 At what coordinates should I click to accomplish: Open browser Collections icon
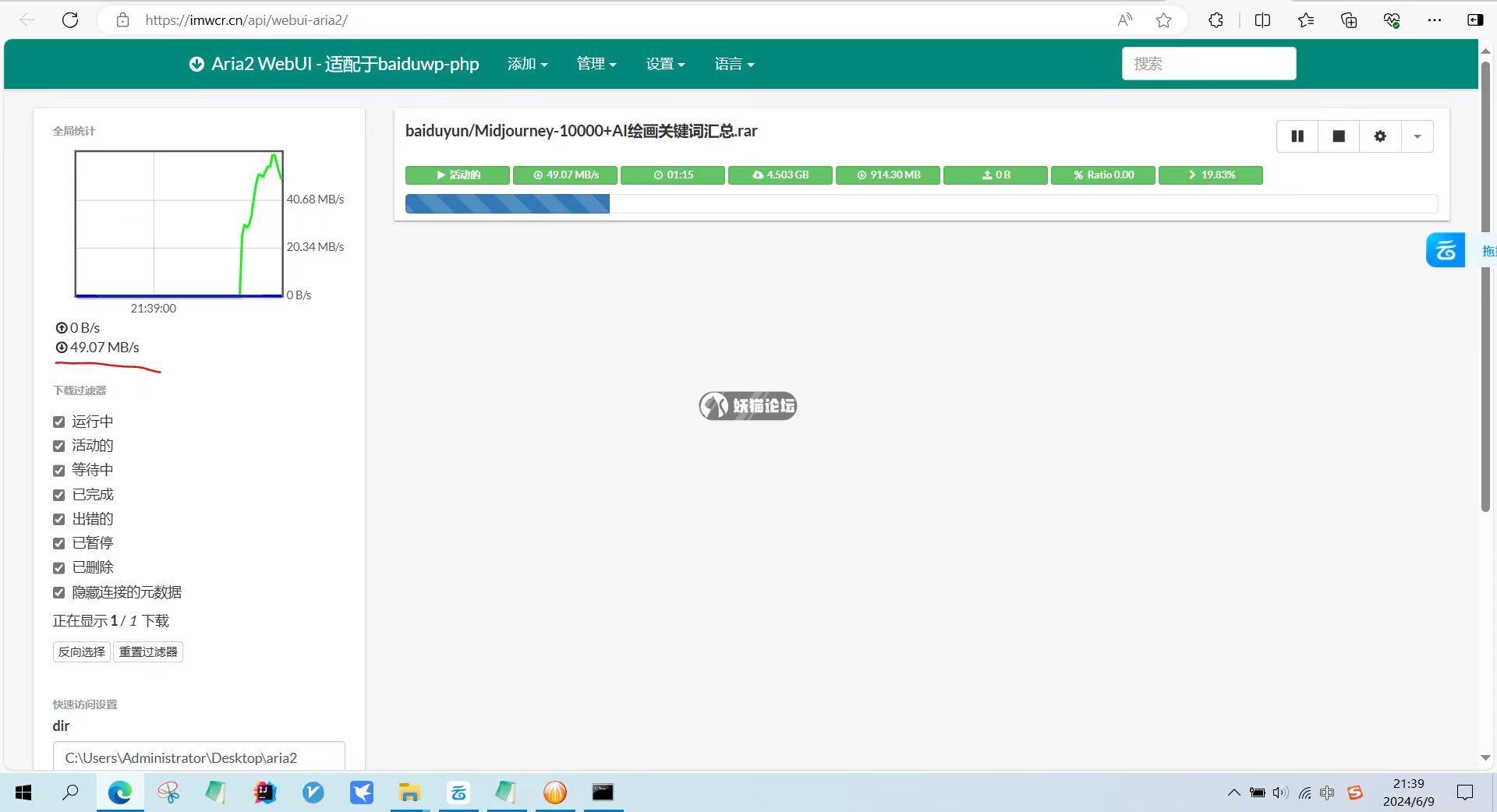click(1349, 20)
